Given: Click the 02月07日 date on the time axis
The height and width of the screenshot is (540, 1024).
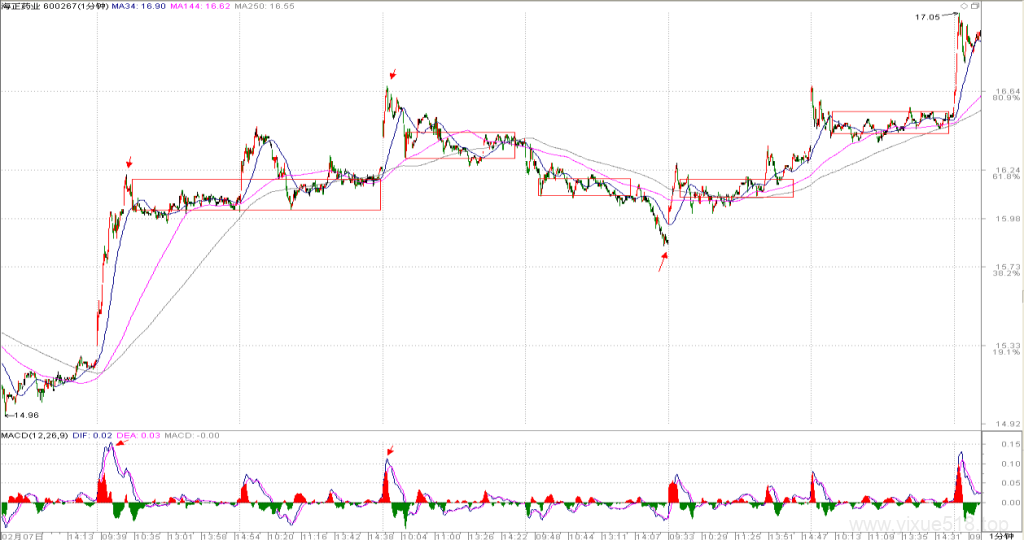Looking at the screenshot, I should (x=22, y=536).
